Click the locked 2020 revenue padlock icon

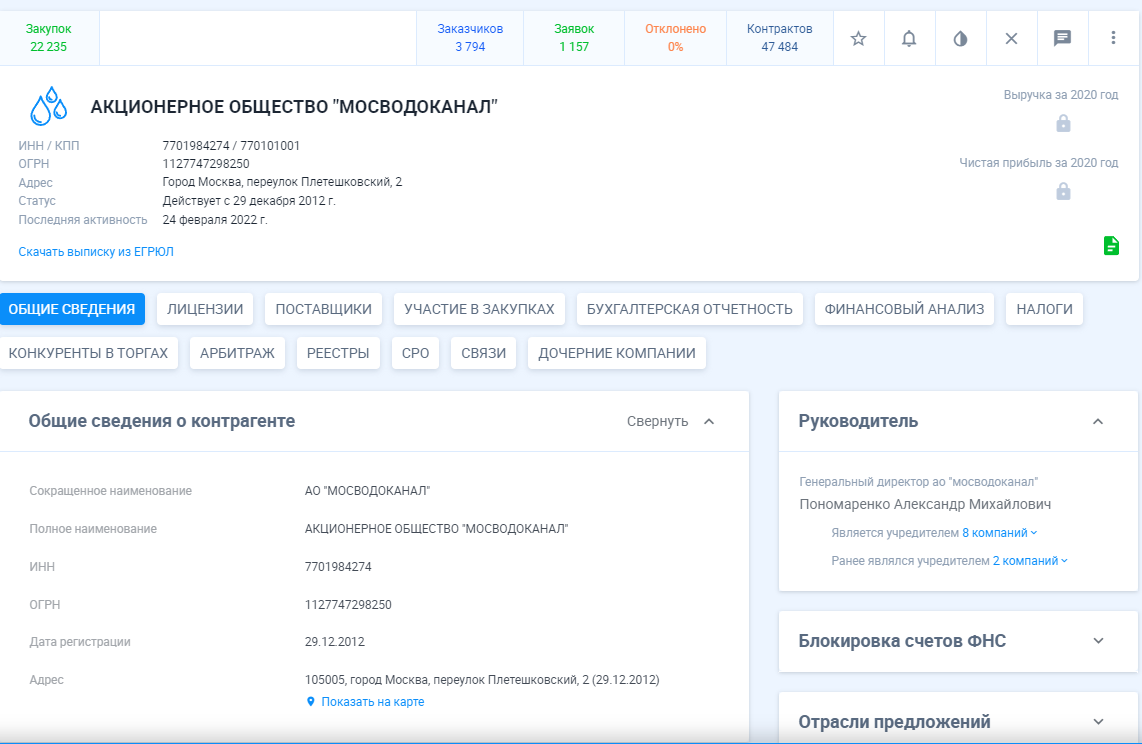(1063, 123)
